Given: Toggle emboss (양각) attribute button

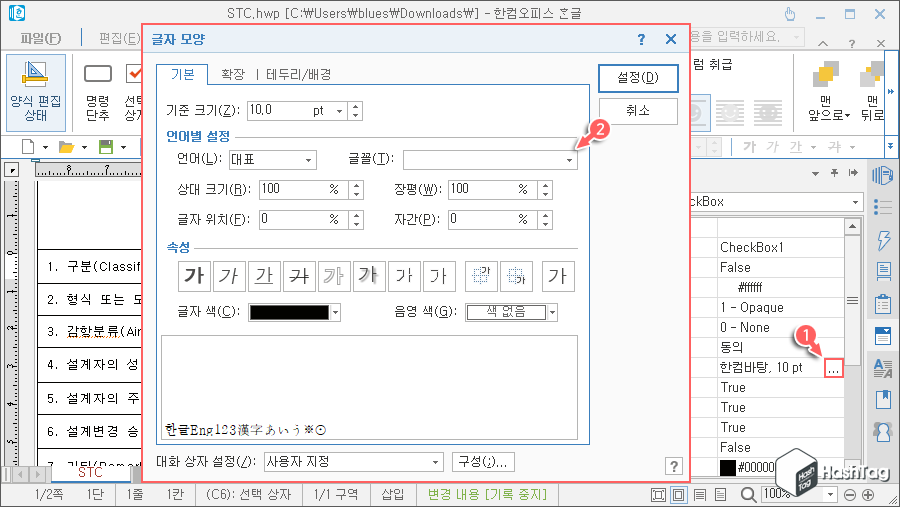Looking at the screenshot, I should click(404, 276).
